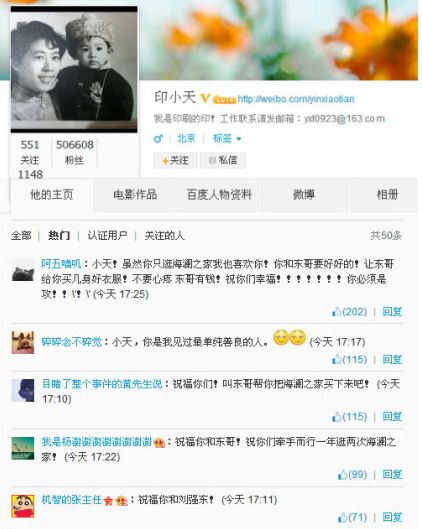Open the weibo.com/yinxiaotian profile link
422x529 pixels.
pyautogui.click(x=296, y=99)
